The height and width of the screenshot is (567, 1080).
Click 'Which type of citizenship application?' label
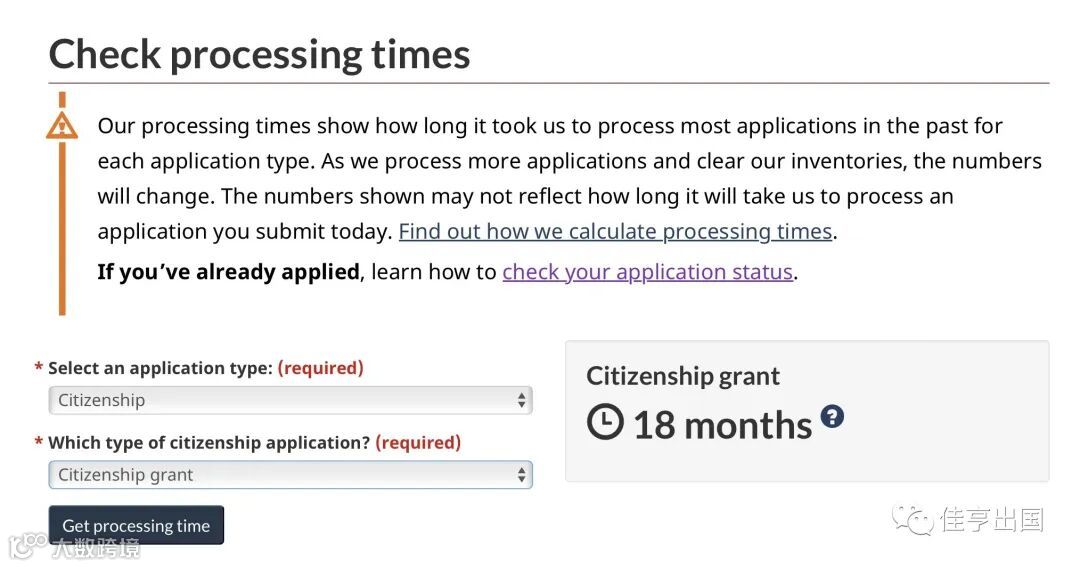(x=209, y=442)
